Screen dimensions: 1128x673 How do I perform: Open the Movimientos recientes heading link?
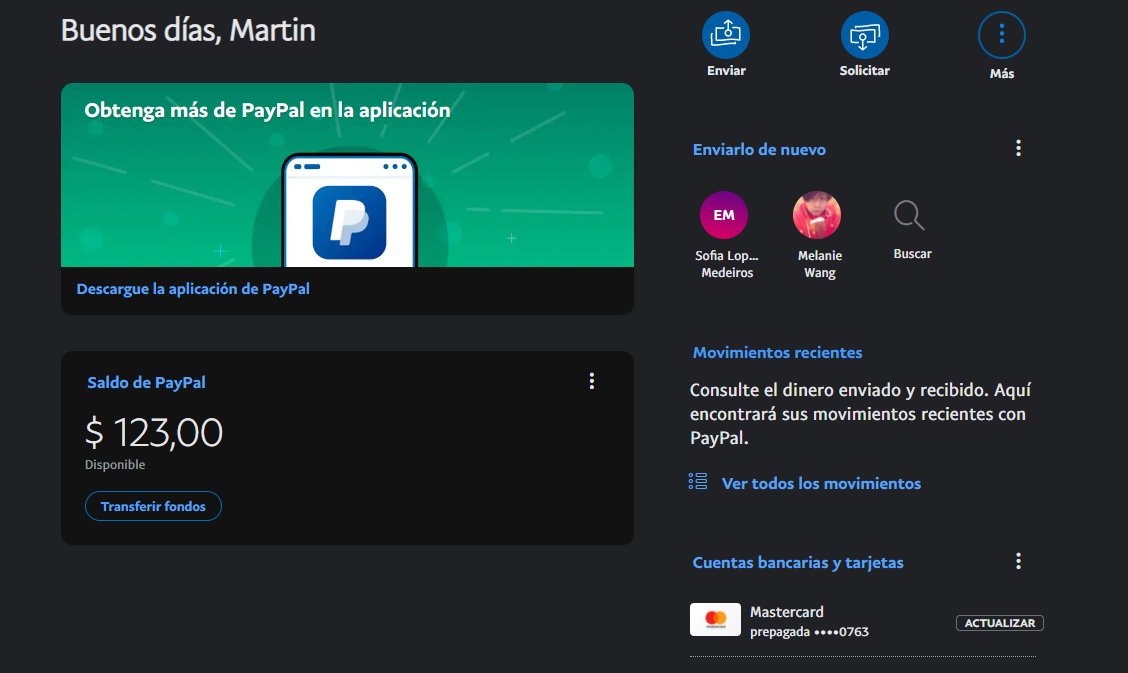tap(777, 352)
